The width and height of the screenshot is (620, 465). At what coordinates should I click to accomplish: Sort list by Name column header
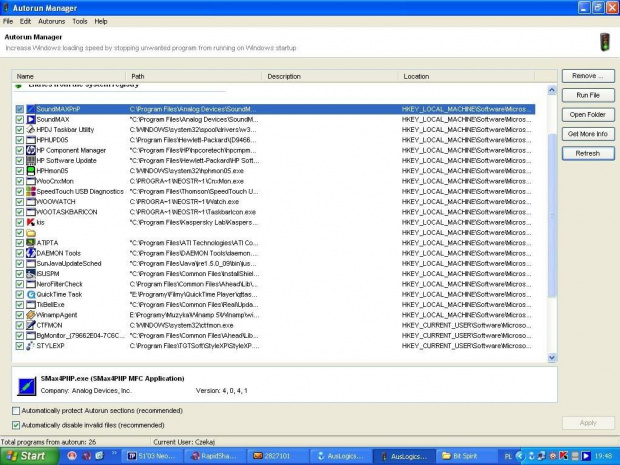[69, 76]
